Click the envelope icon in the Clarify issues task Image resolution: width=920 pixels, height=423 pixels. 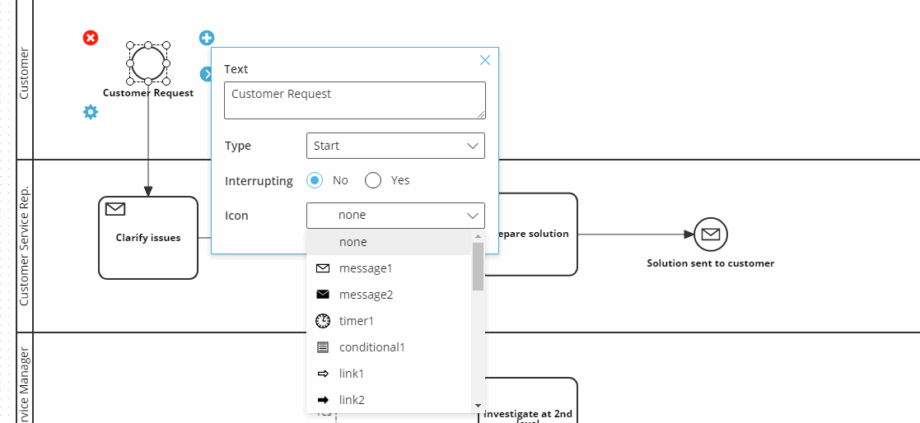coord(115,209)
